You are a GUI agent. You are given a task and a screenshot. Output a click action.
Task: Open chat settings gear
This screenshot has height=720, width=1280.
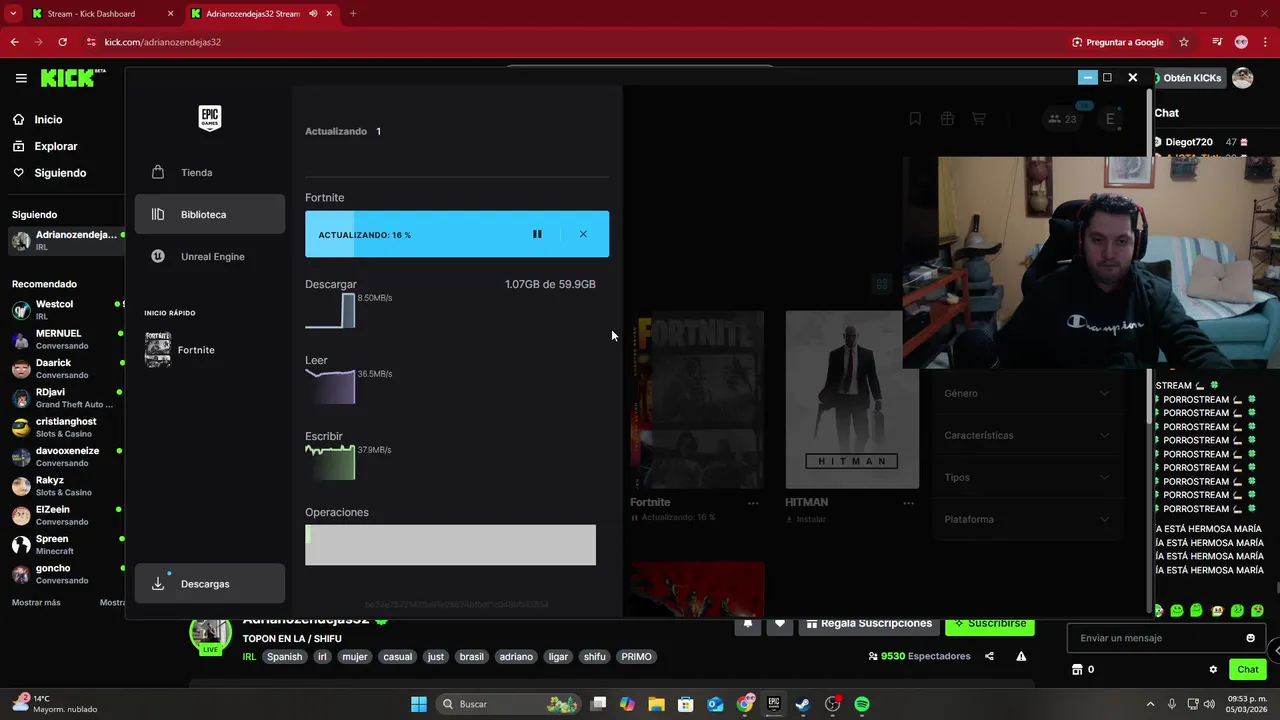pyautogui.click(x=1213, y=670)
